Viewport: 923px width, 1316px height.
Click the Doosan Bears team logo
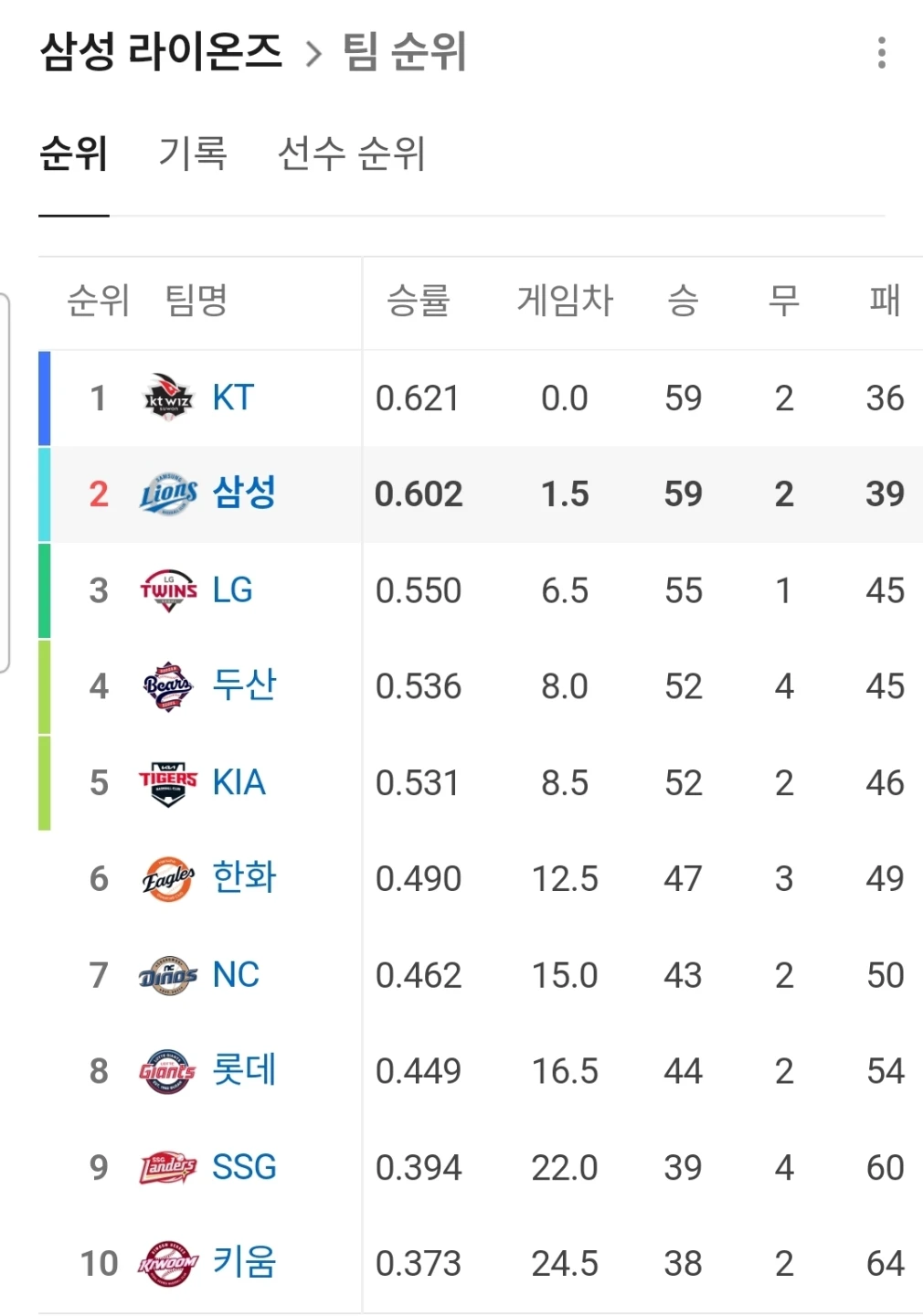(x=169, y=686)
